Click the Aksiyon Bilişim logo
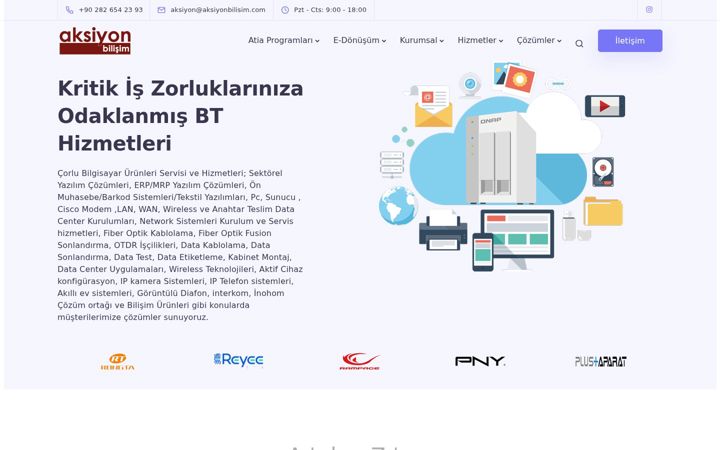 pos(95,41)
